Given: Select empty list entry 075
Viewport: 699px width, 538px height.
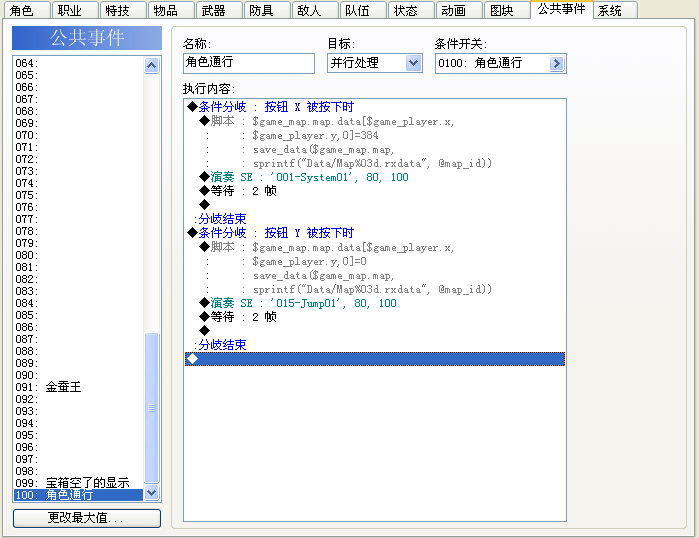Looking at the screenshot, I should pyautogui.click(x=78, y=195).
